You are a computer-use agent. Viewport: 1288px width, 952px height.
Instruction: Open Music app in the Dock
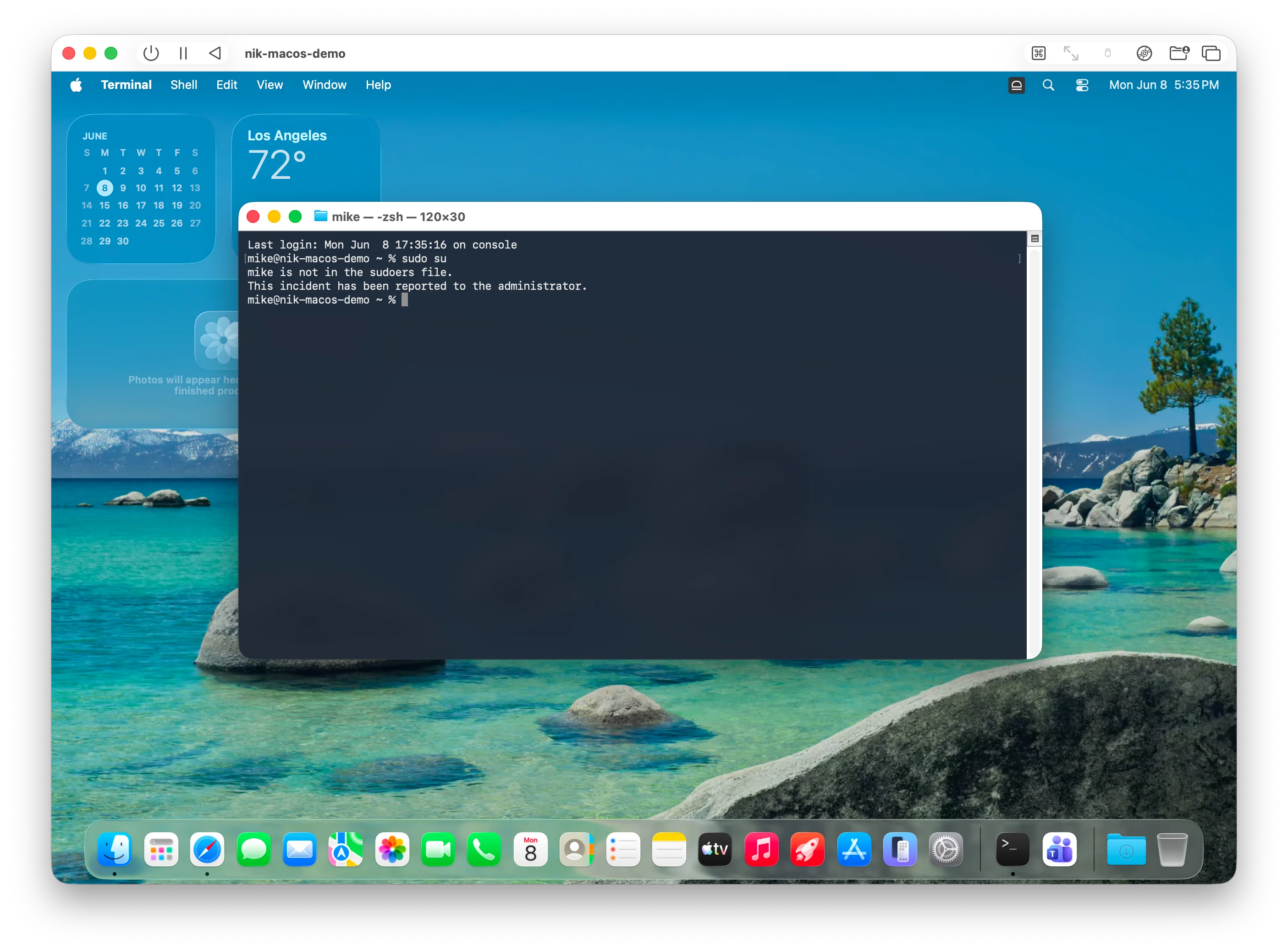(761, 849)
